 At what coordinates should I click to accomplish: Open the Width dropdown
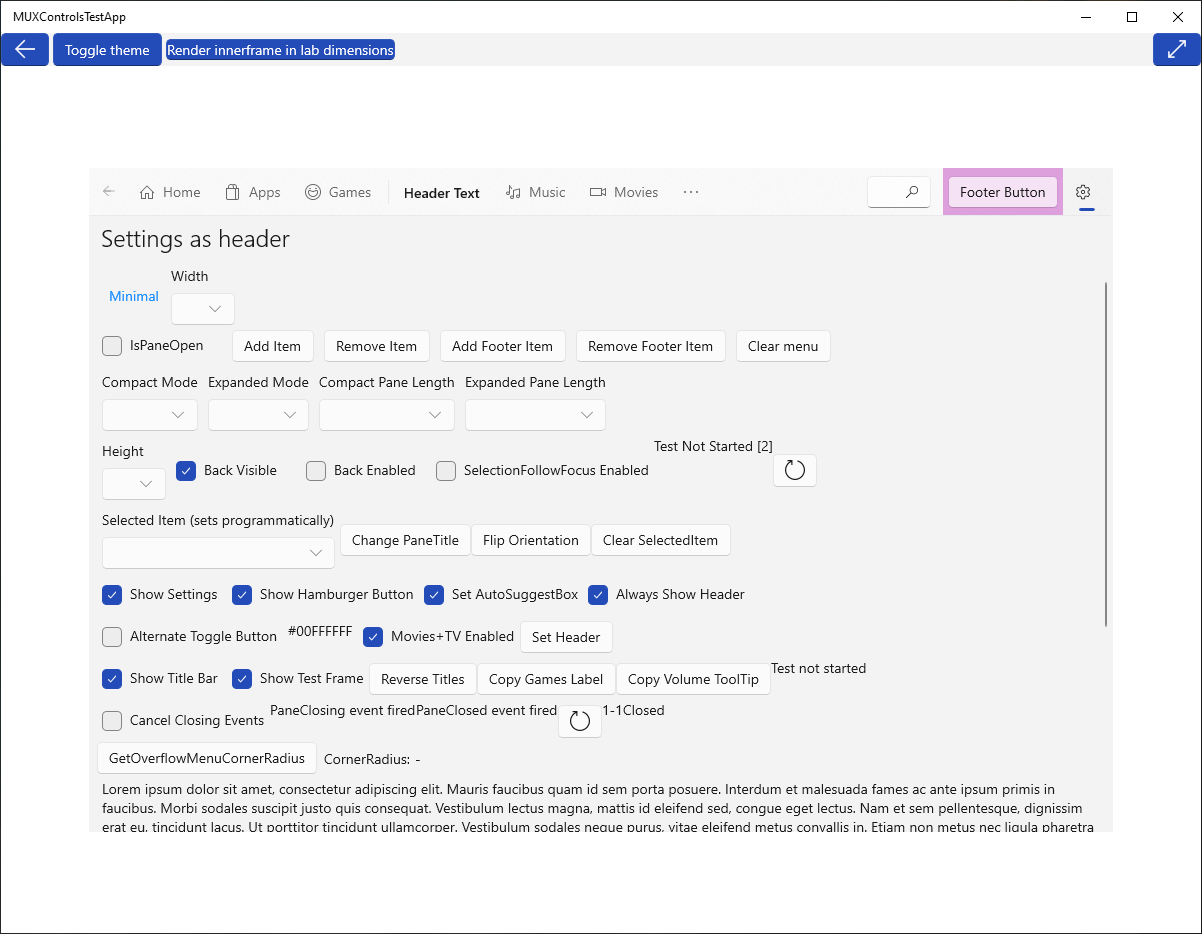click(202, 308)
